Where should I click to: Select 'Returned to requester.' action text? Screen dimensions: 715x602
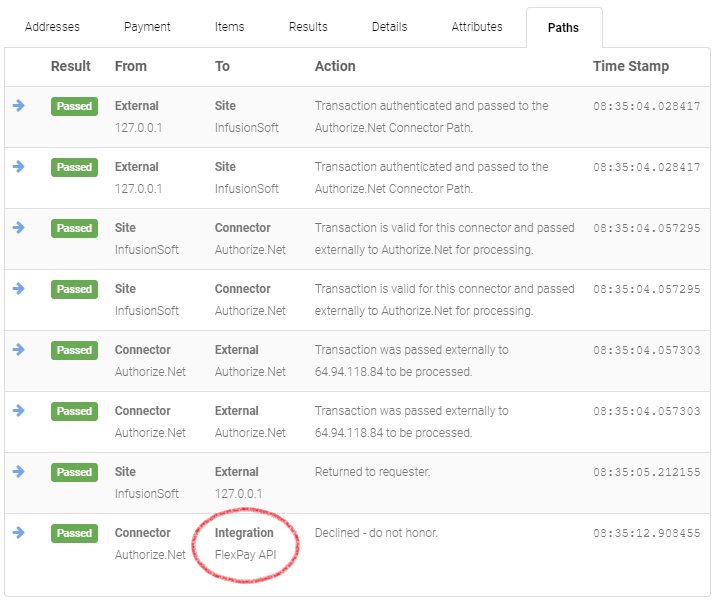[373, 472]
